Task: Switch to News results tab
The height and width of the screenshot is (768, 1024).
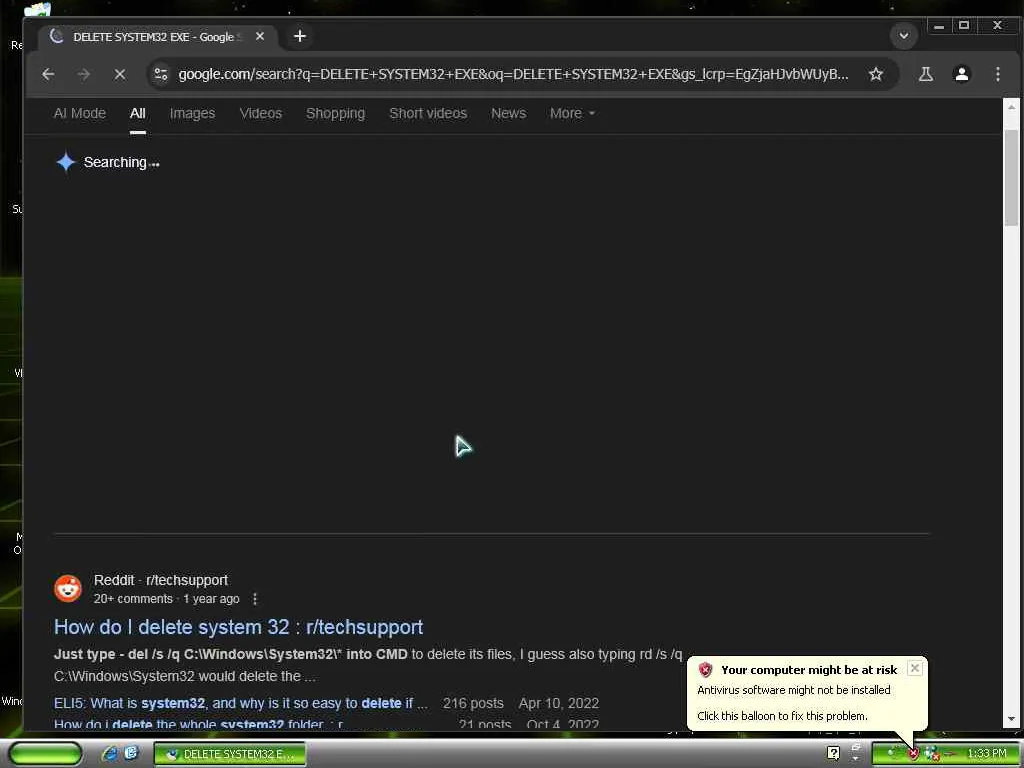Action: pos(509,114)
